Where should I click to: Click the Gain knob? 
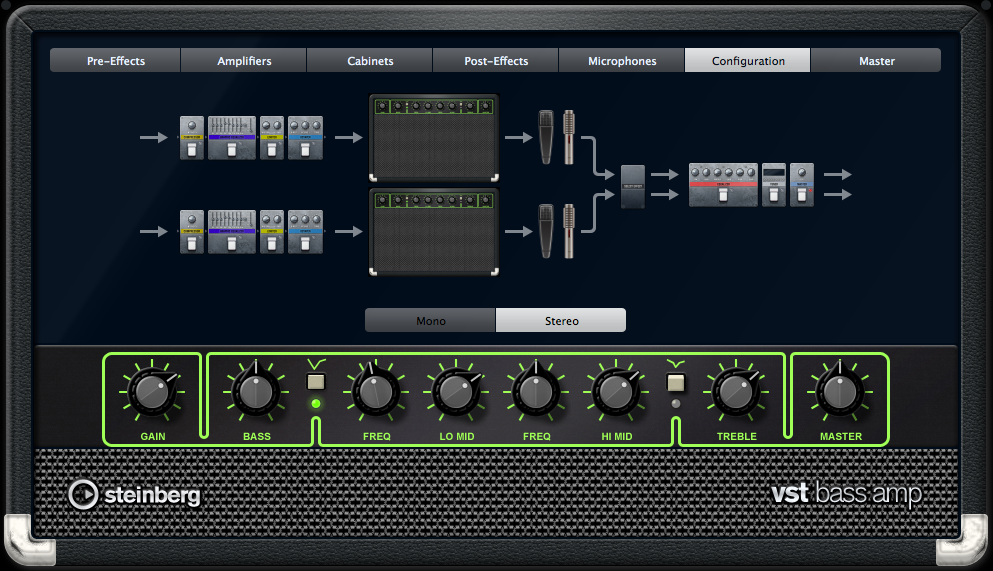[x=152, y=392]
